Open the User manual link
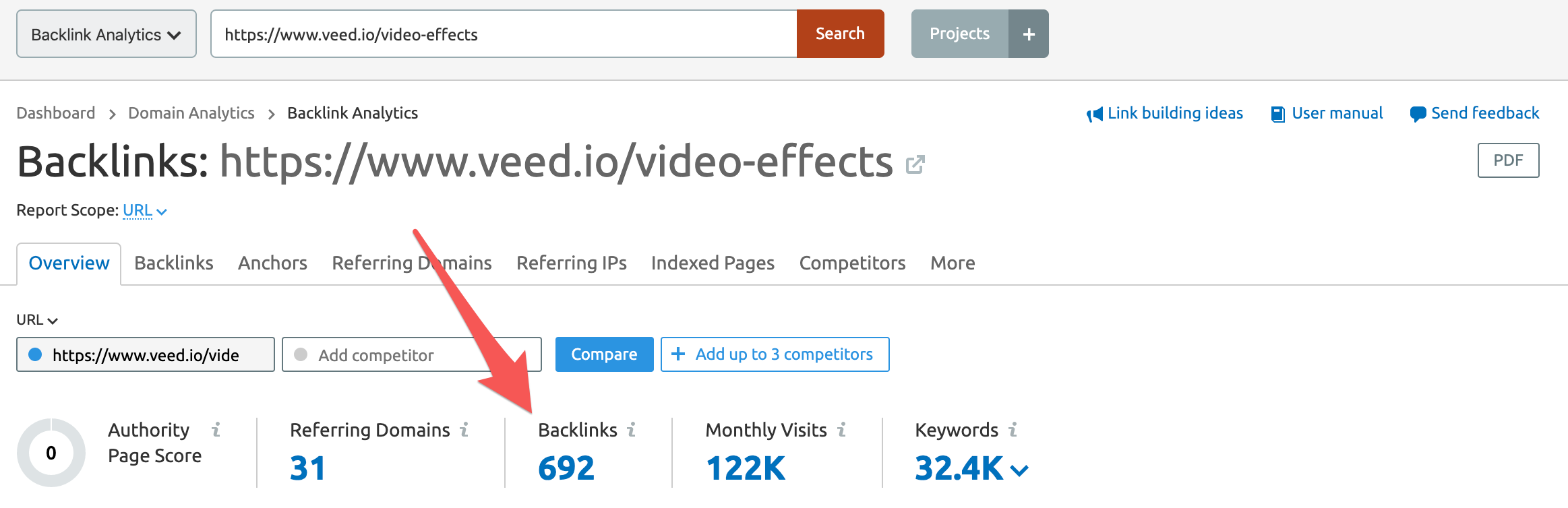The image size is (1568, 508). (x=1336, y=113)
